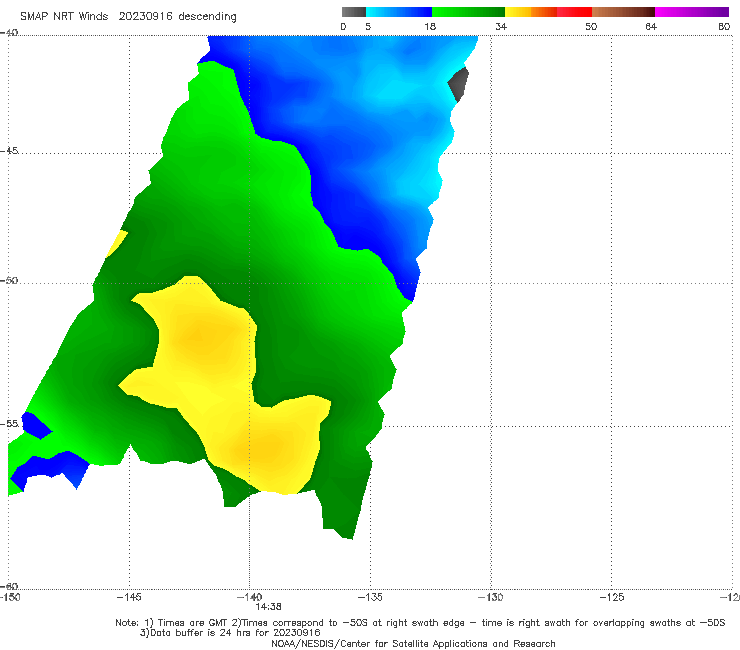
Task: Click the longitude axis label '-150'
Action: 10,597
